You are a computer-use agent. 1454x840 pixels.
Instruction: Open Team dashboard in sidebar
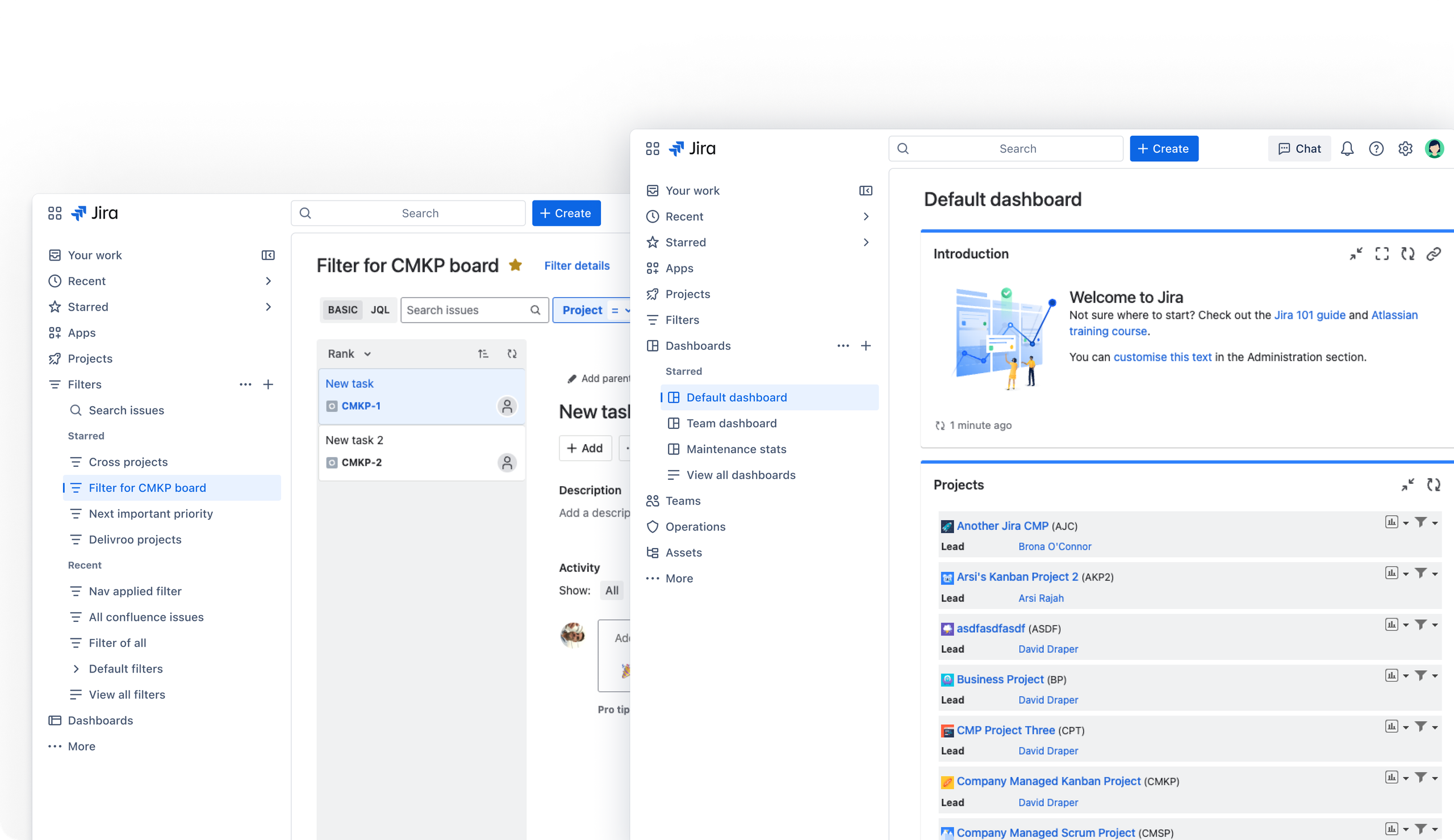coord(770,424)
